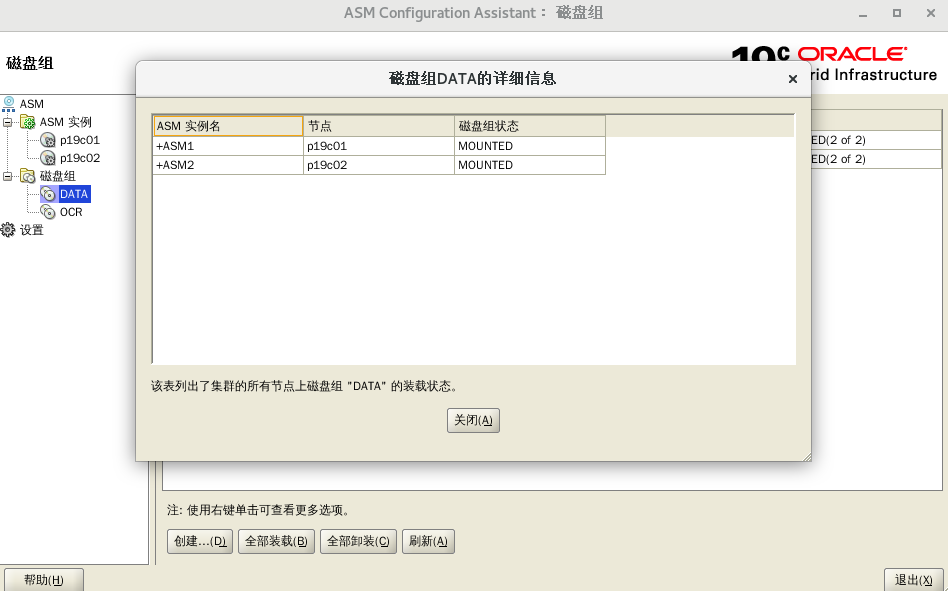Click the ASM root node icon
The width and height of the screenshot is (948, 591).
click(8, 104)
